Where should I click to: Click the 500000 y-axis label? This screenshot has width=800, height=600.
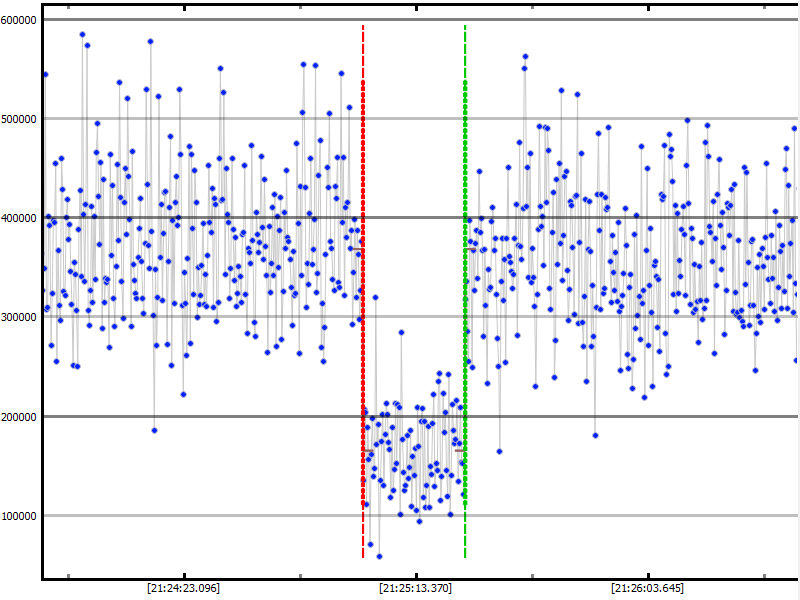(x=20, y=119)
